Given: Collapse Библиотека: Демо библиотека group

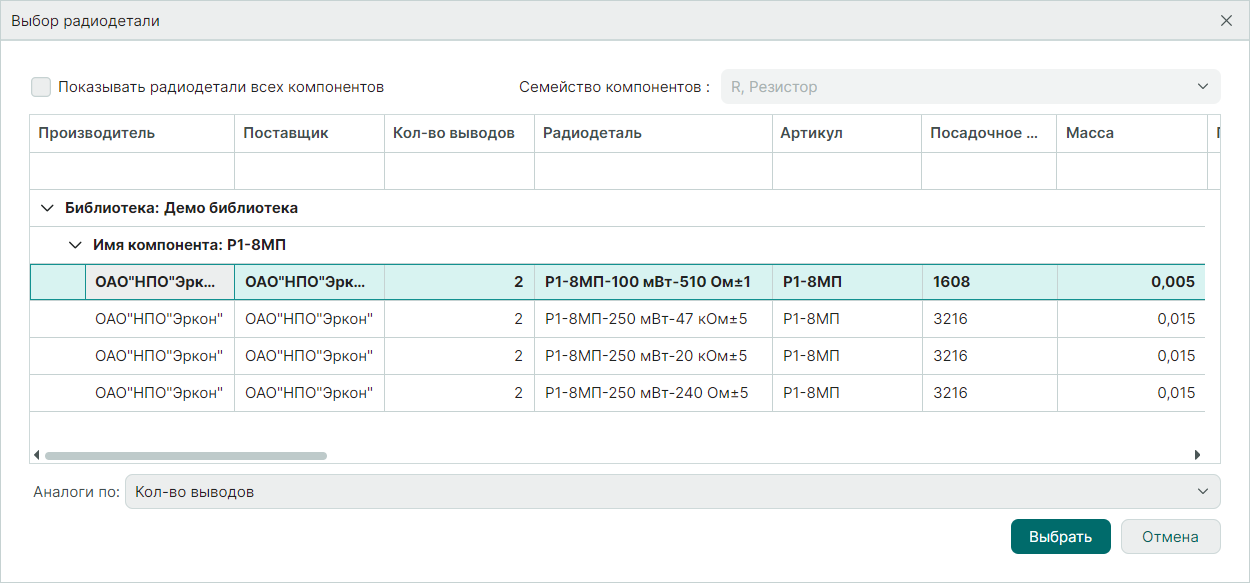Looking at the screenshot, I should click(46, 208).
